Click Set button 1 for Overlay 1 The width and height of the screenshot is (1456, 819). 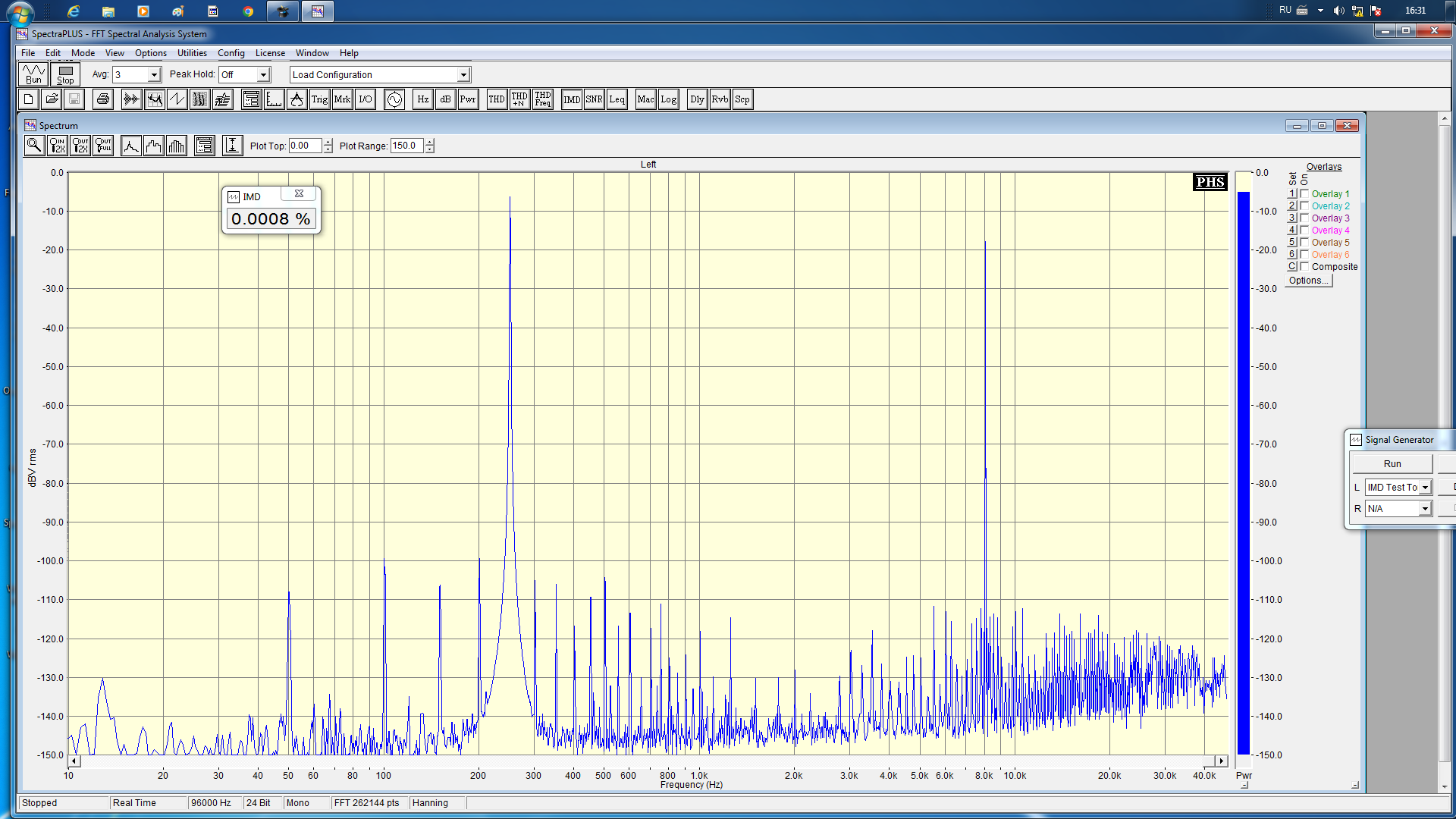click(1292, 194)
